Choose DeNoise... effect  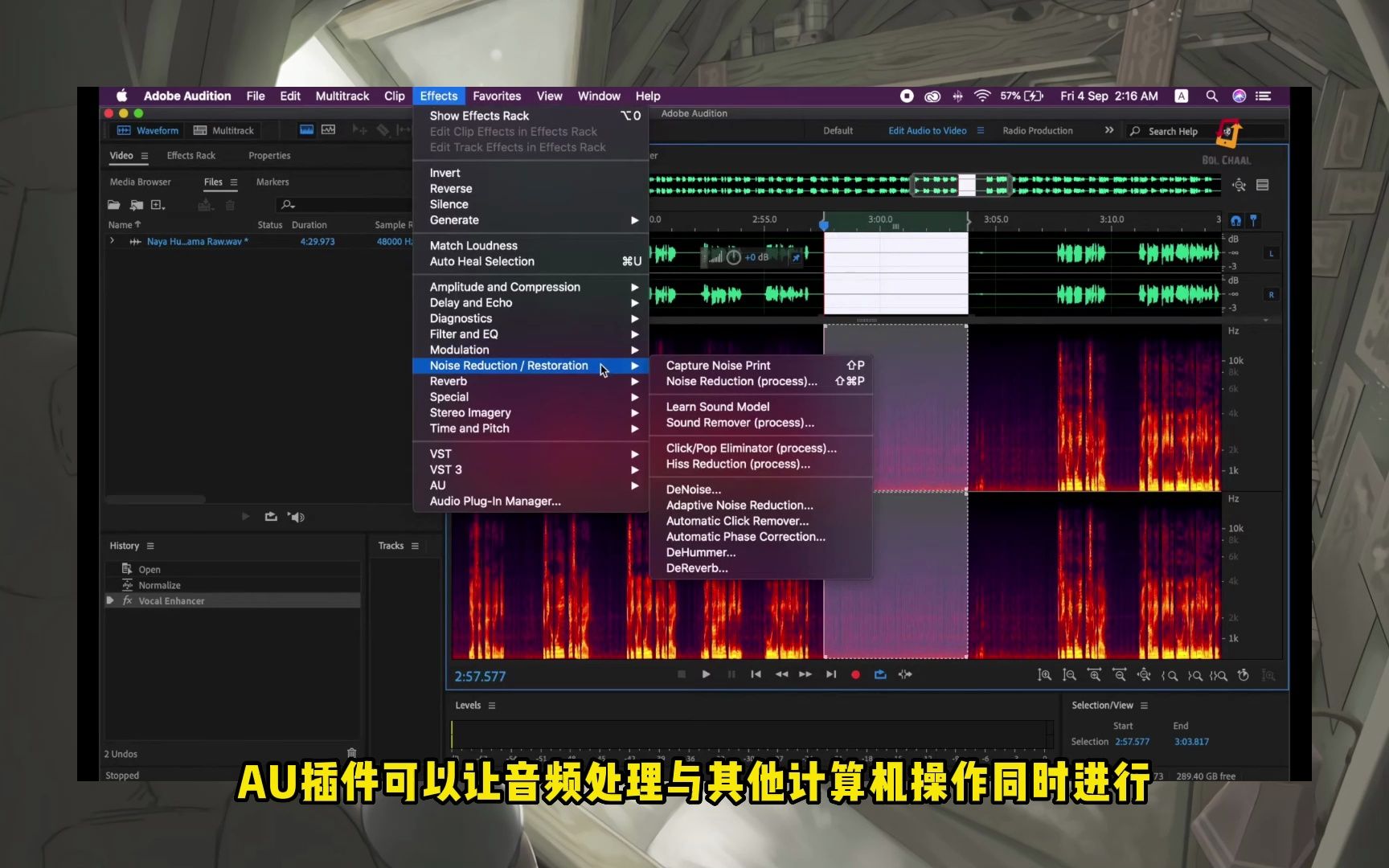pyautogui.click(x=761, y=489)
